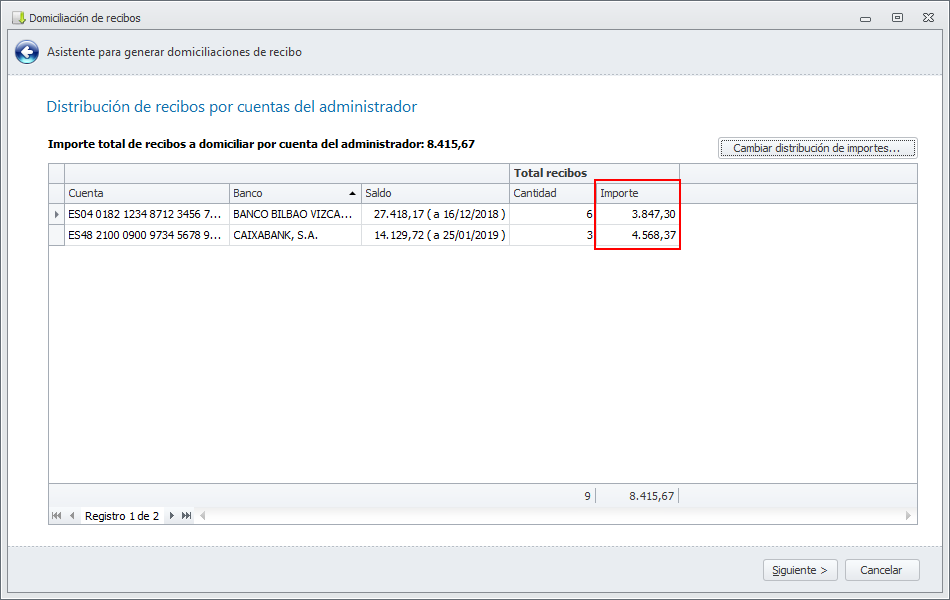Image resolution: width=950 pixels, height=600 pixels.
Task: Sort by the Banco column header
Action: click(295, 193)
